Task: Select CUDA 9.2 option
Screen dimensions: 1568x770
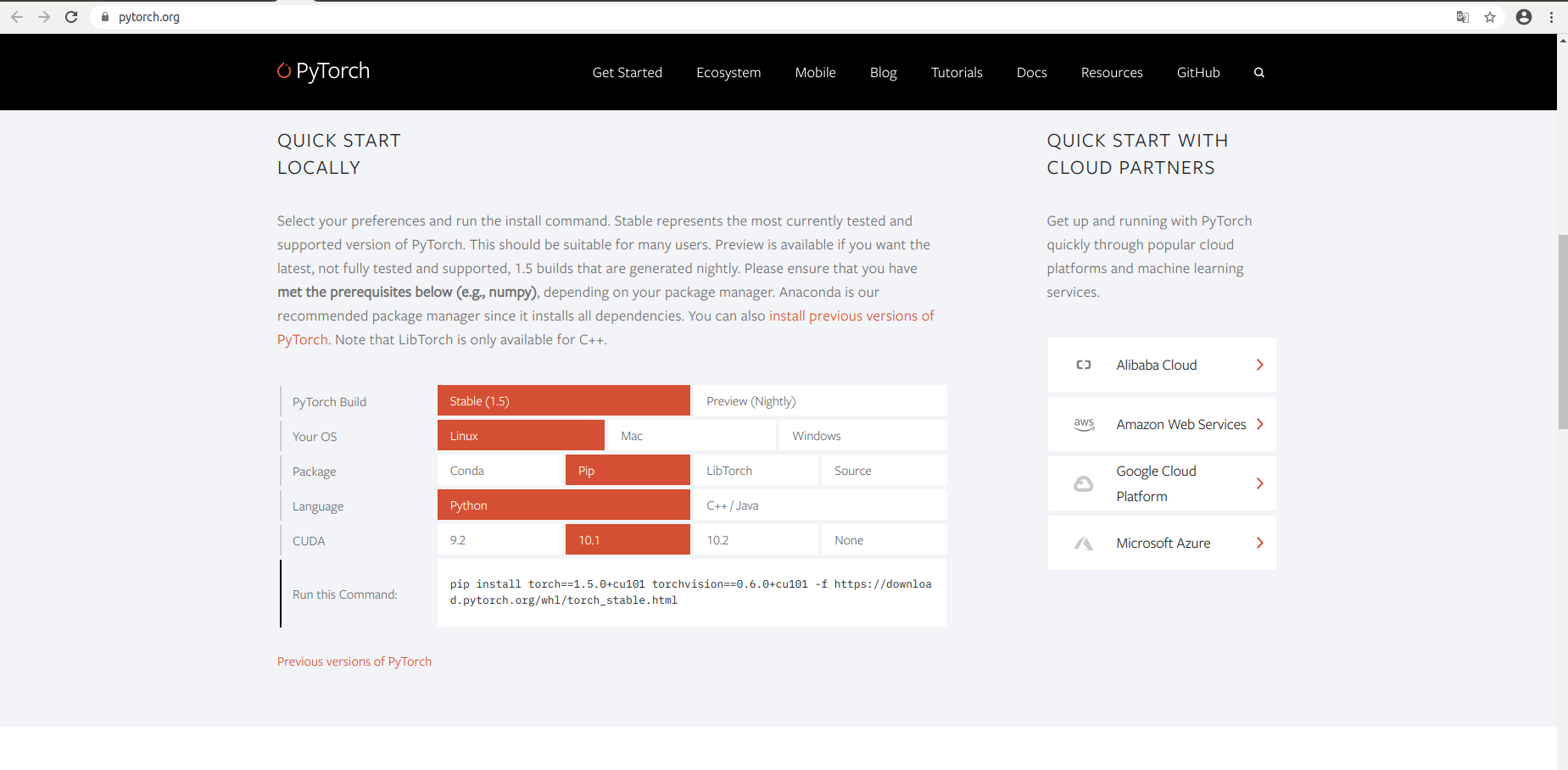Action: 500,539
